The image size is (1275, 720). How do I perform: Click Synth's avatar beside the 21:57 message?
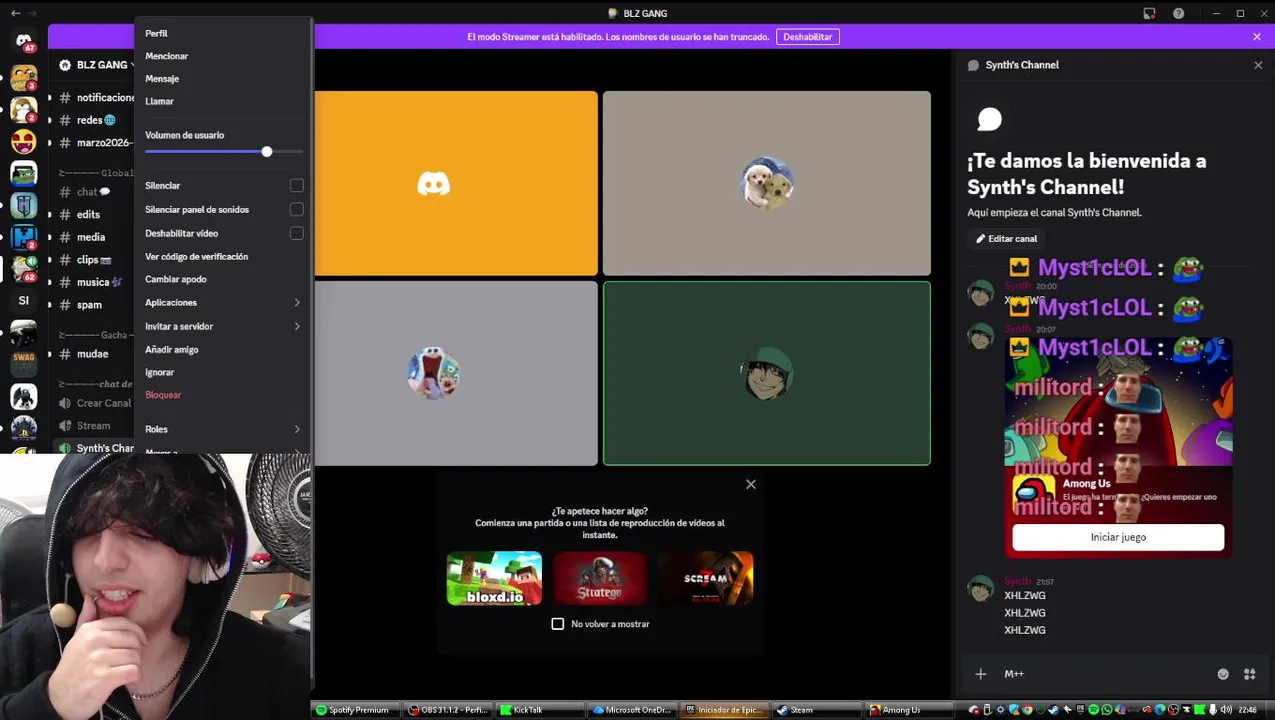pyautogui.click(x=980, y=589)
